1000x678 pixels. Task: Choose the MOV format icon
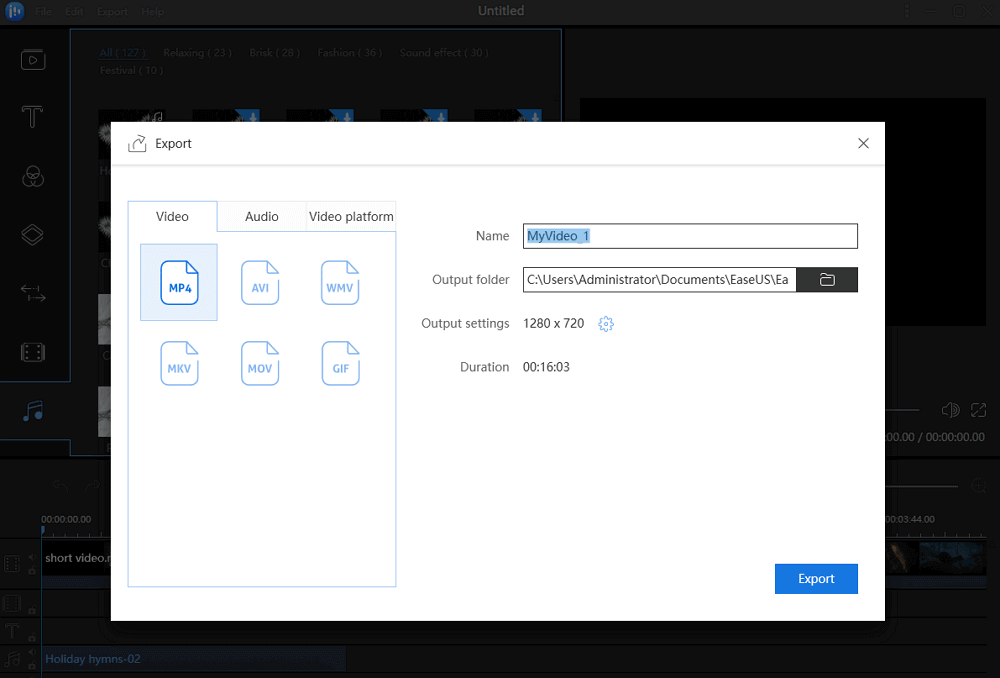260,363
